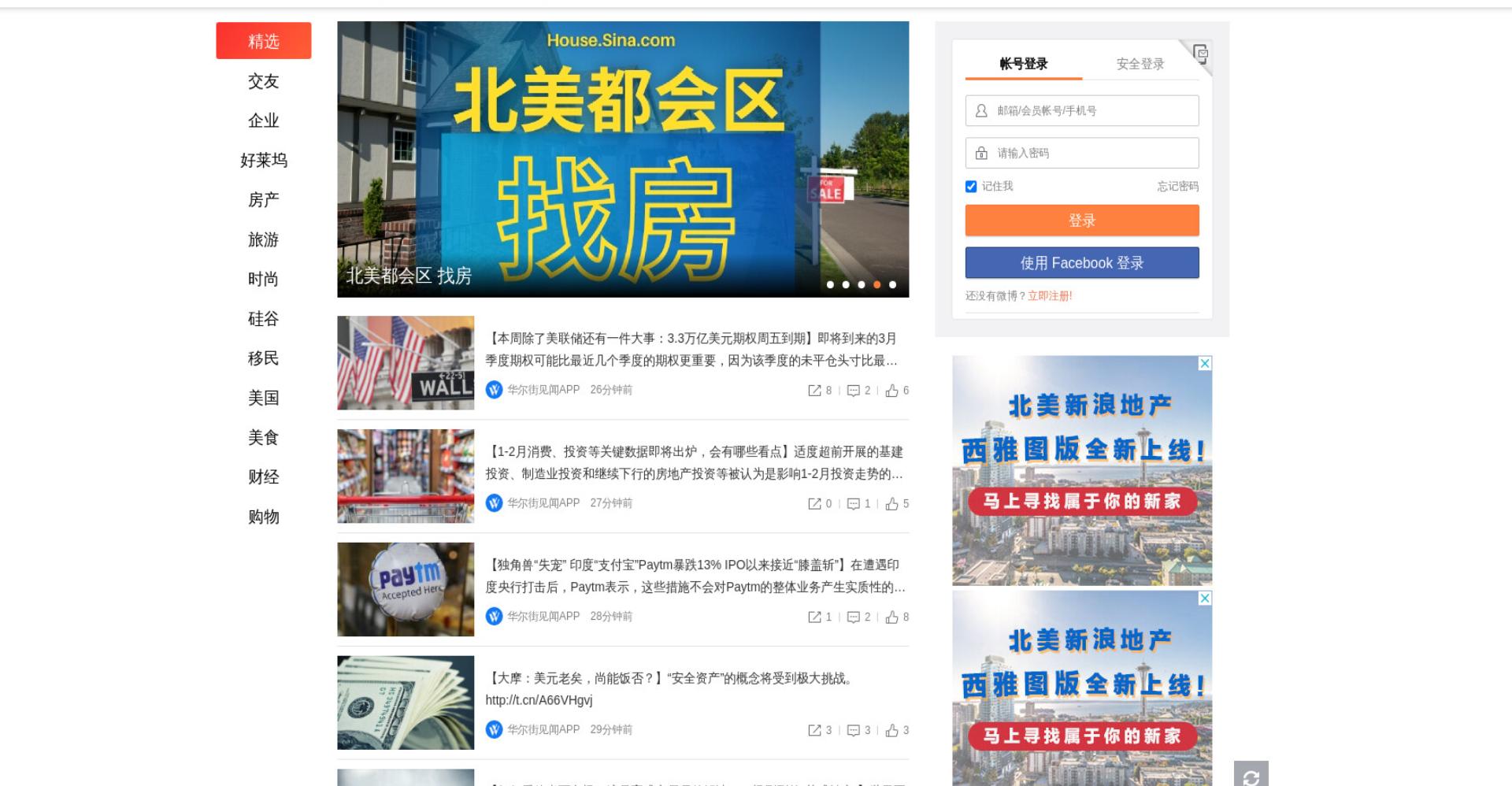The height and width of the screenshot is (786, 1512).
Task: Open the Paytm暴跌13% post text
Action: click(695, 577)
